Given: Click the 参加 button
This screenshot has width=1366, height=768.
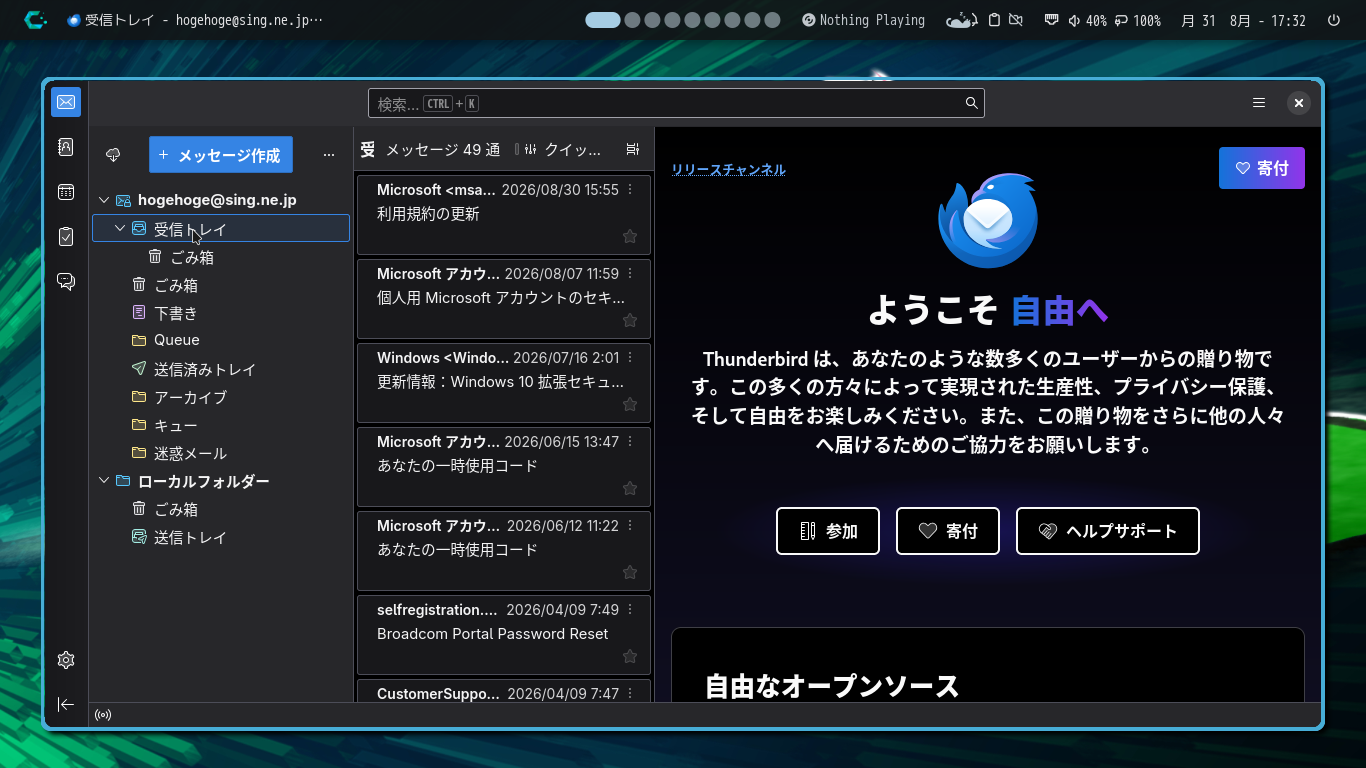Looking at the screenshot, I should pos(828,531).
